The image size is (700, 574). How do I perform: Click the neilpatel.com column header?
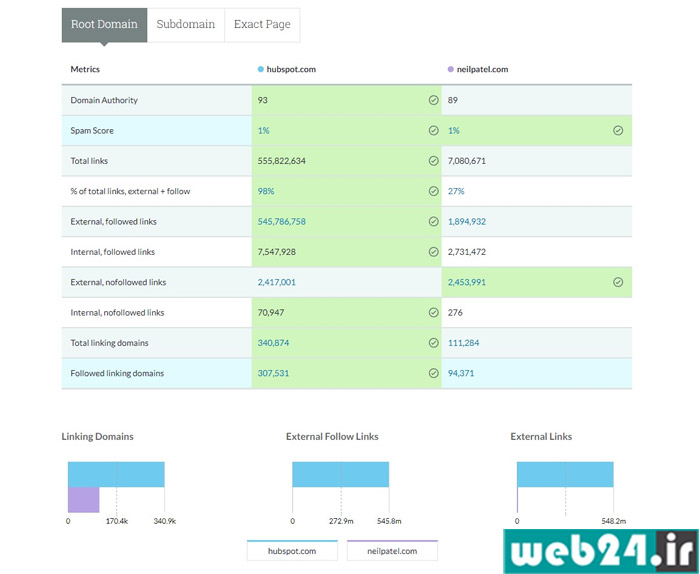coord(482,69)
